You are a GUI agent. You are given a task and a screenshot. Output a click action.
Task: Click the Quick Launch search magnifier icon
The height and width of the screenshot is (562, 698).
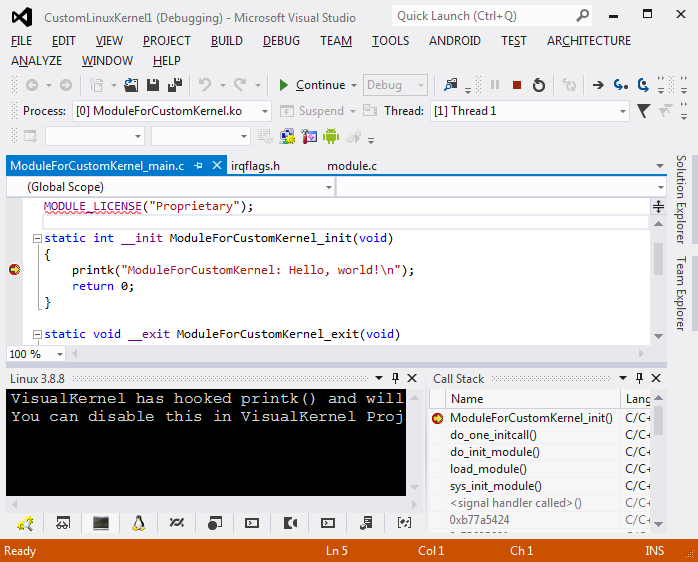pos(582,16)
